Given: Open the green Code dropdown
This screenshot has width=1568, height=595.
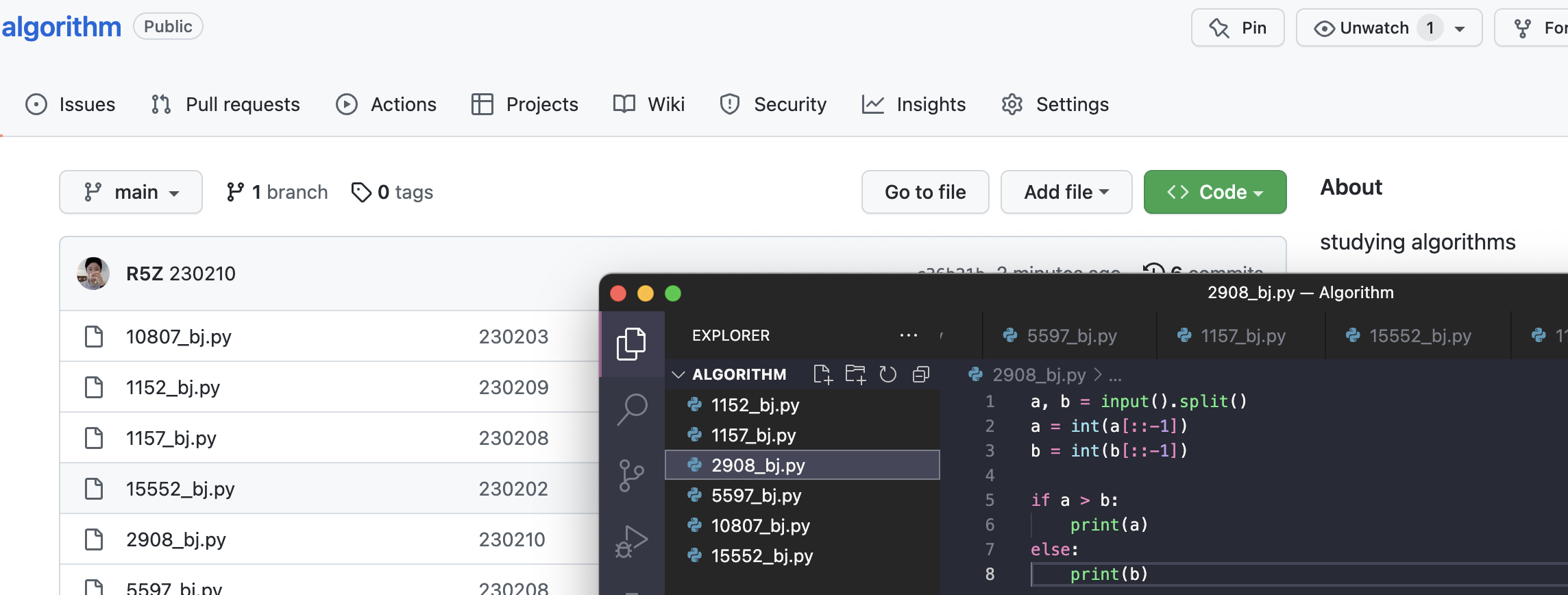Looking at the screenshot, I should click(1215, 192).
